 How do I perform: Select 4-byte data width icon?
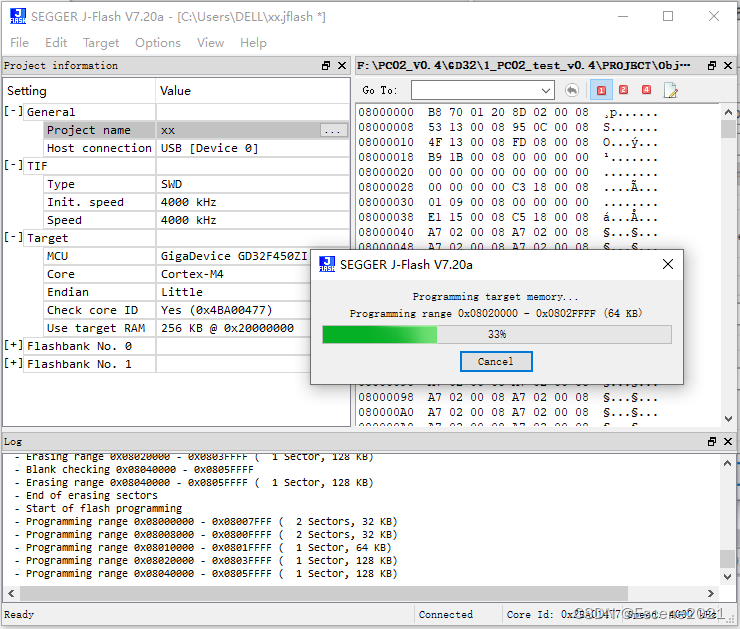[647, 90]
